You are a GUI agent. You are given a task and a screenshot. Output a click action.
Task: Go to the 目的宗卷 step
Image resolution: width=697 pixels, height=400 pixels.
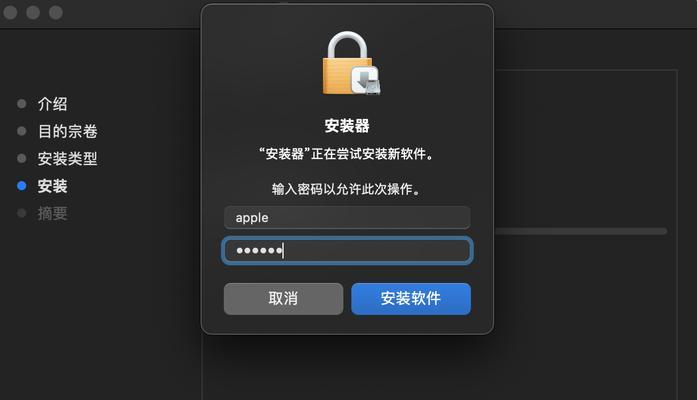coord(68,131)
